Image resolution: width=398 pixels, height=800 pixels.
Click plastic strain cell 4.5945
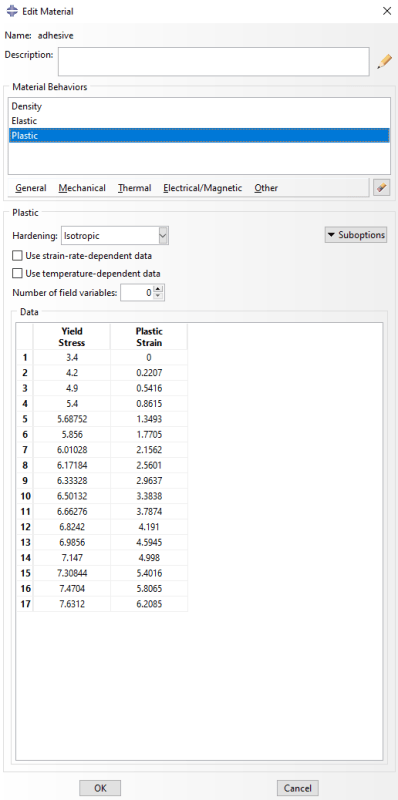point(148,542)
